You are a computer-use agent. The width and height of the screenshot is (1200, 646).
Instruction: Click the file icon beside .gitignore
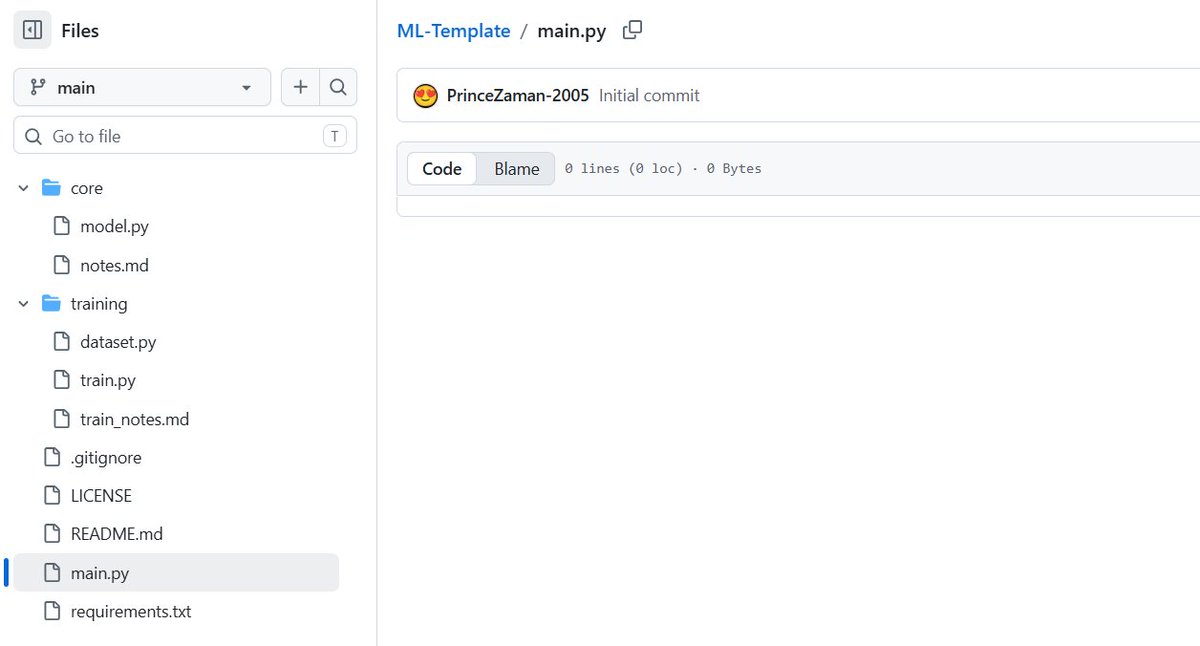(52, 457)
